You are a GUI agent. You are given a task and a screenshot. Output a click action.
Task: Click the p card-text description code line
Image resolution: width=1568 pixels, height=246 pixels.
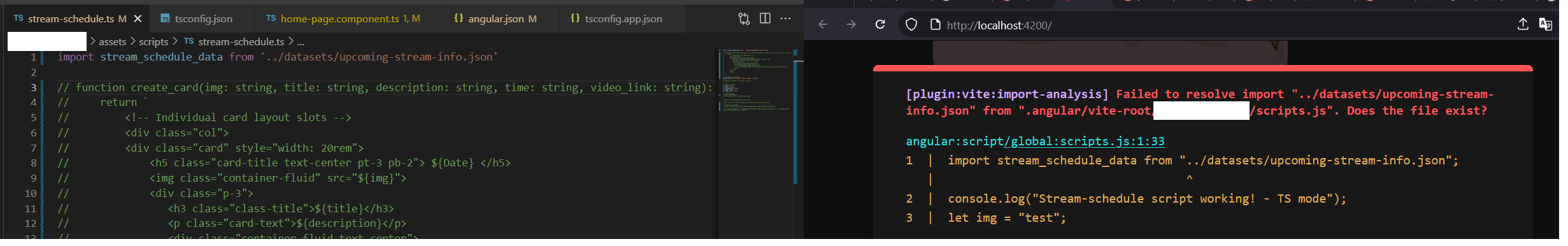[287, 224]
